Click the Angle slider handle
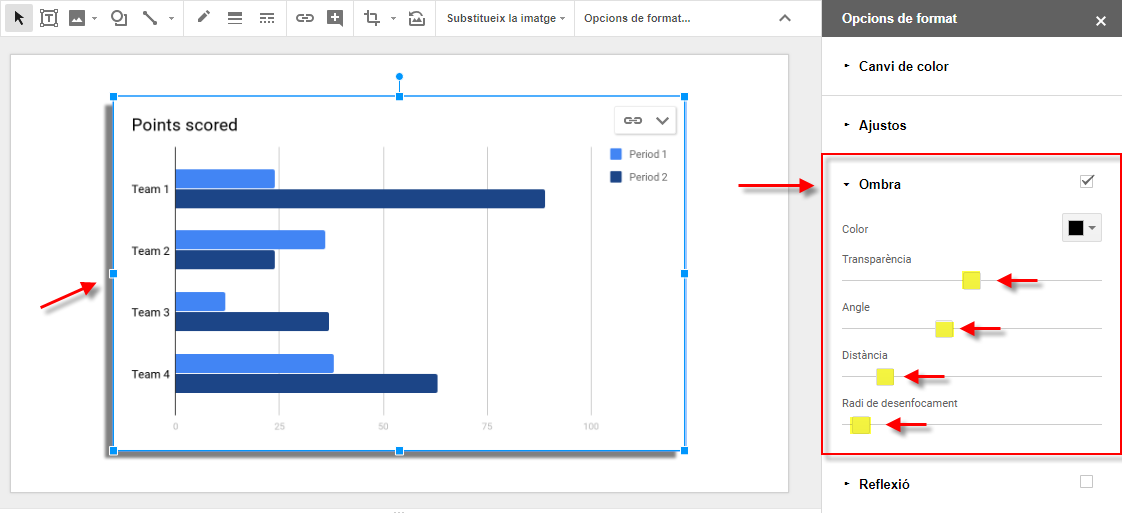This screenshot has width=1122, height=513. (944, 329)
